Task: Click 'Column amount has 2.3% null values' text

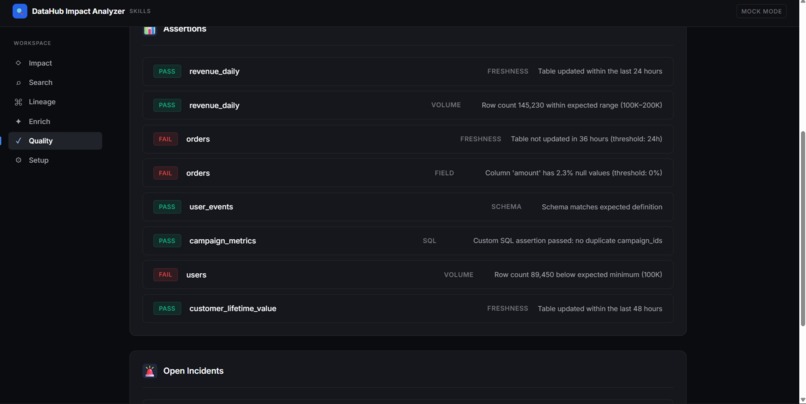Action: tap(574, 173)
